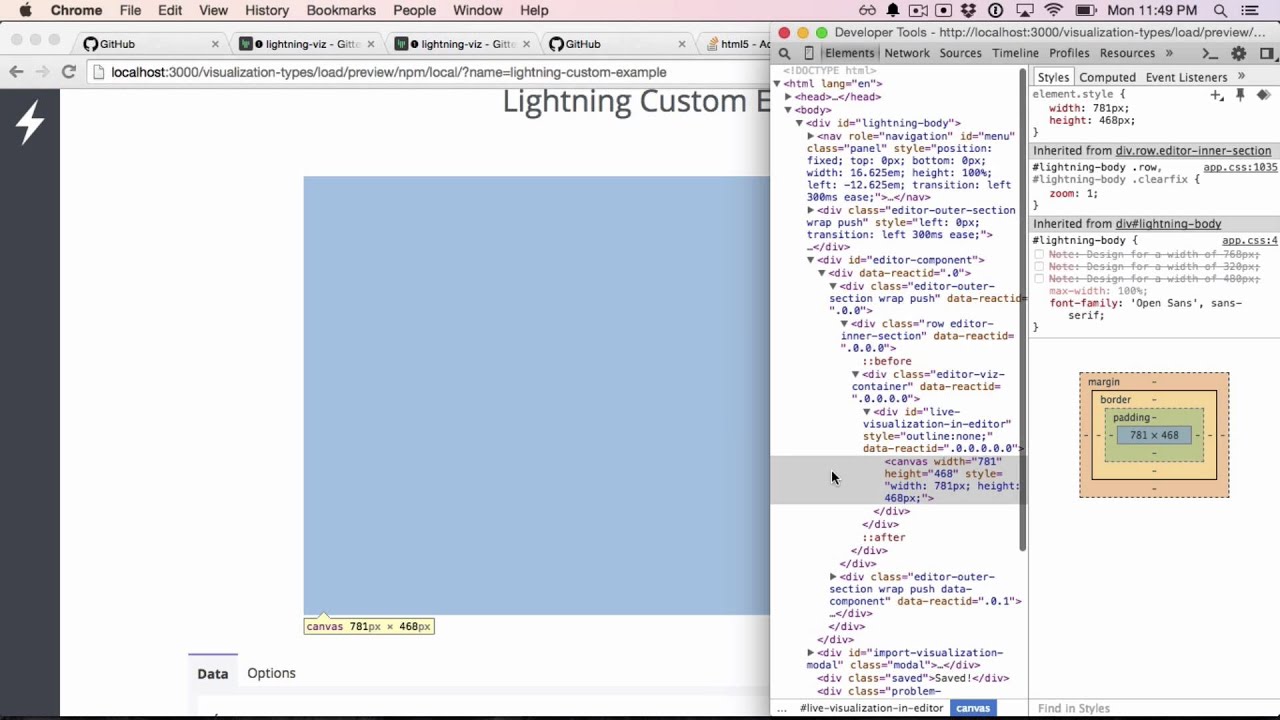Collapse the body element node
Image resolution: width=1280 pixels, height=720 pixels.
788,110
